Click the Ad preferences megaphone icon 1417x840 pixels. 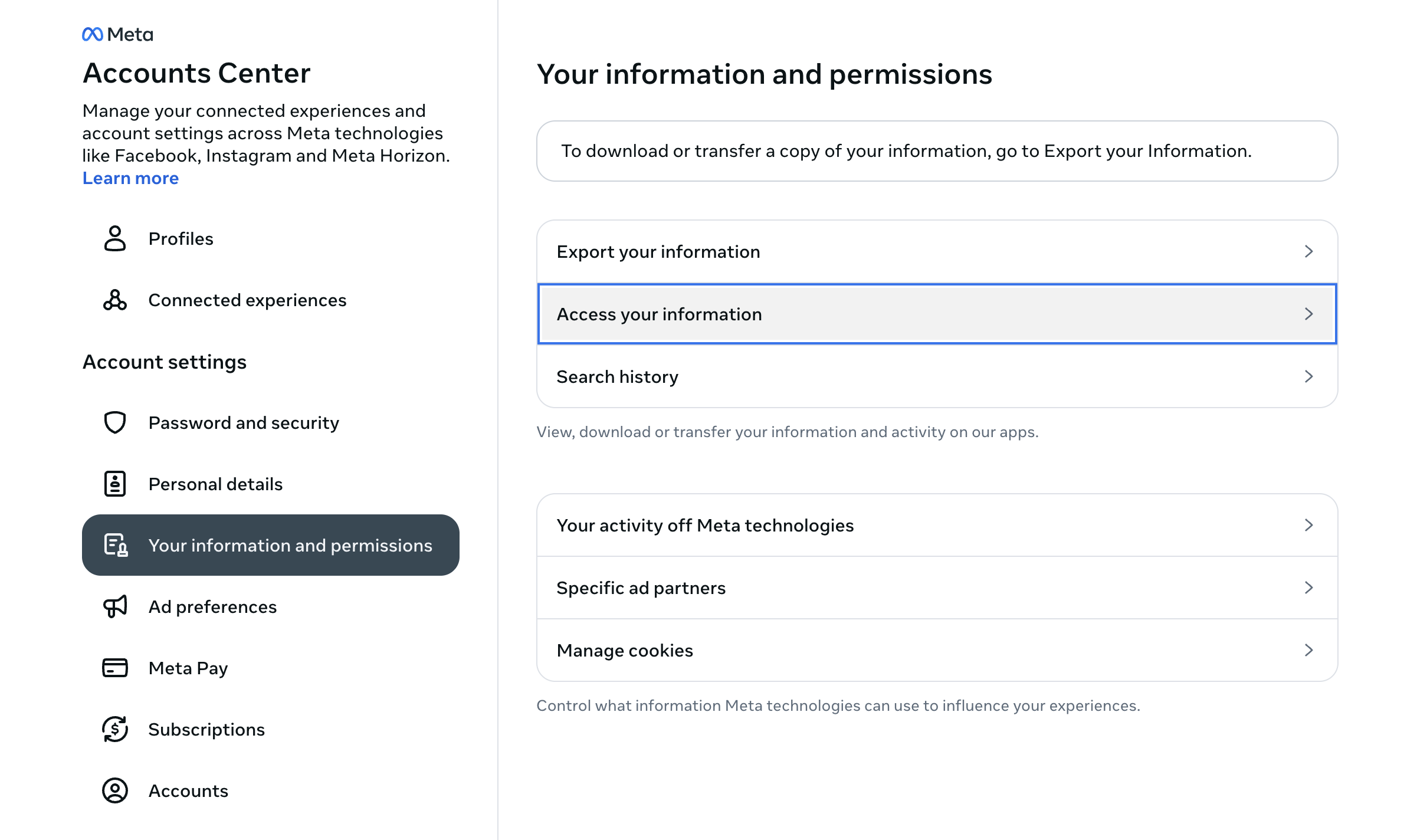tap(115, 606)
